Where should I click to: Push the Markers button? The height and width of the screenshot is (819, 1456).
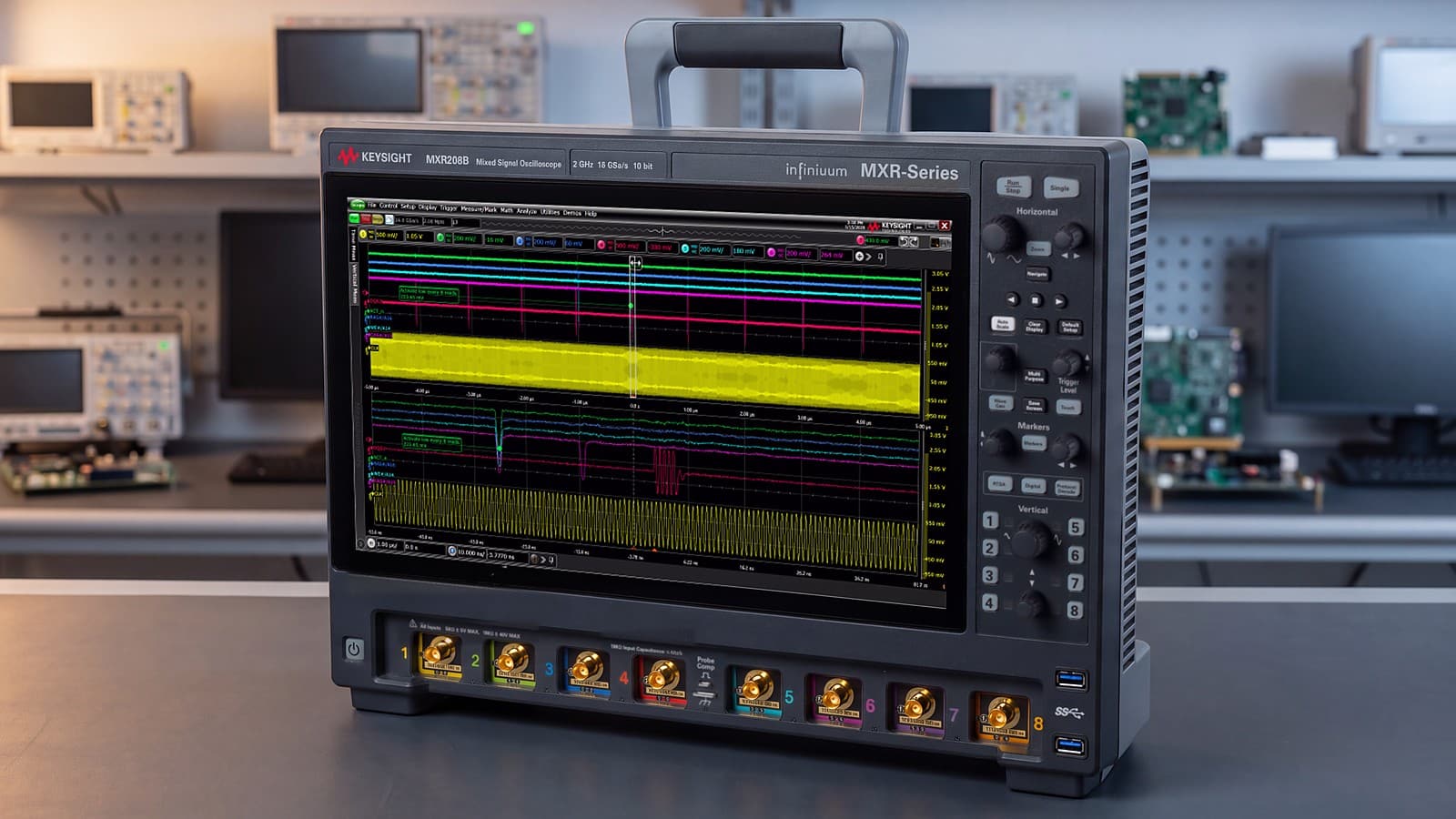1034,443
